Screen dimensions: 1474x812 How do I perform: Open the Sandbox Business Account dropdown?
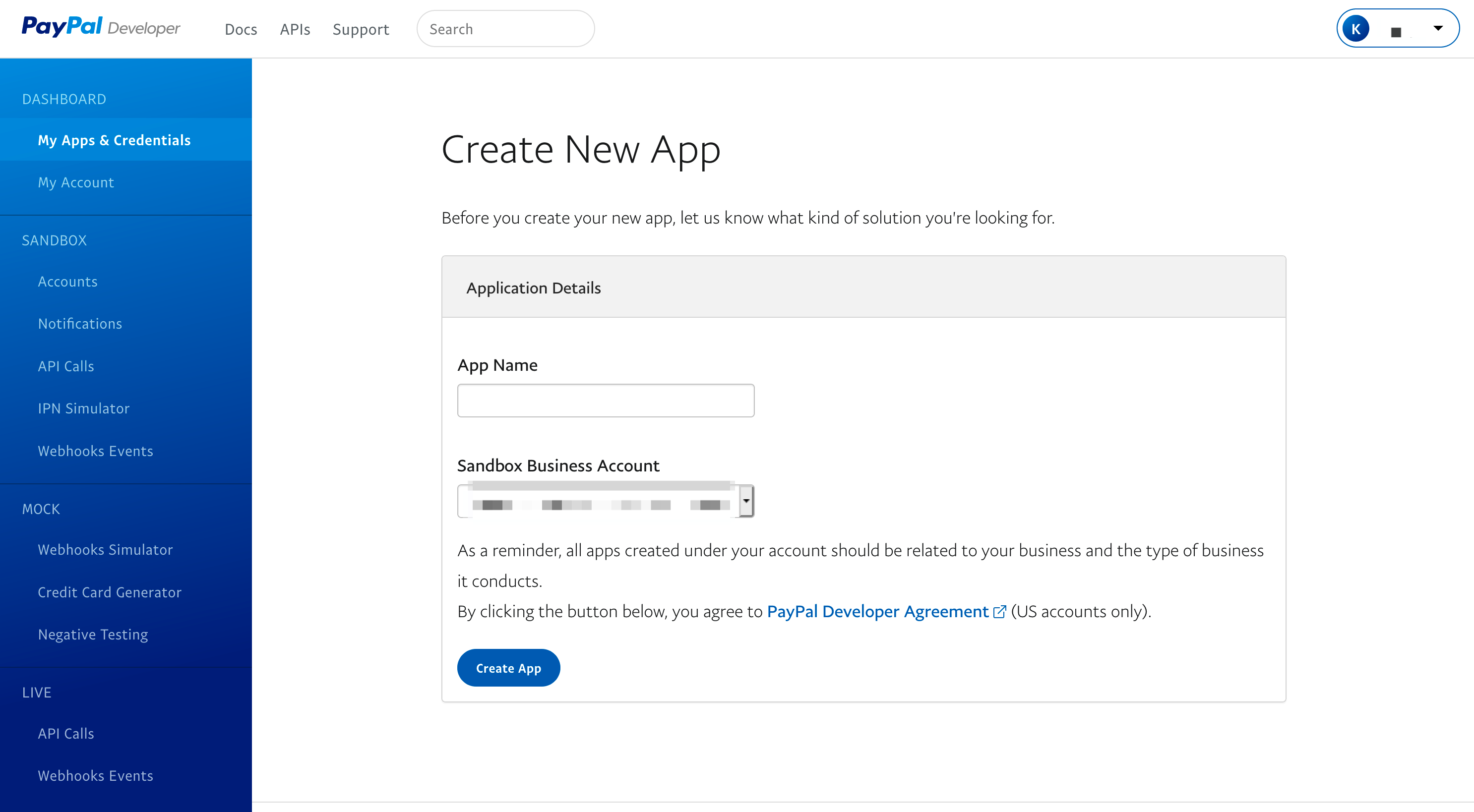coord(606,501)
